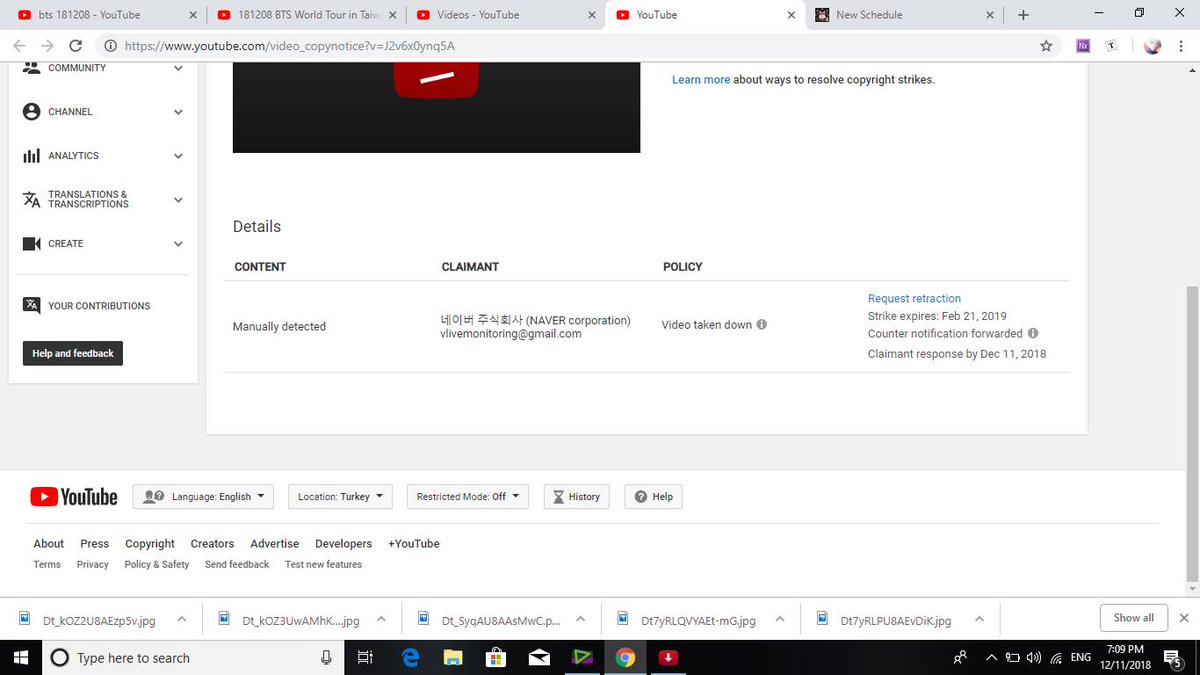
Task: Click the ENG language indicator
Action: coord(1080,658)
